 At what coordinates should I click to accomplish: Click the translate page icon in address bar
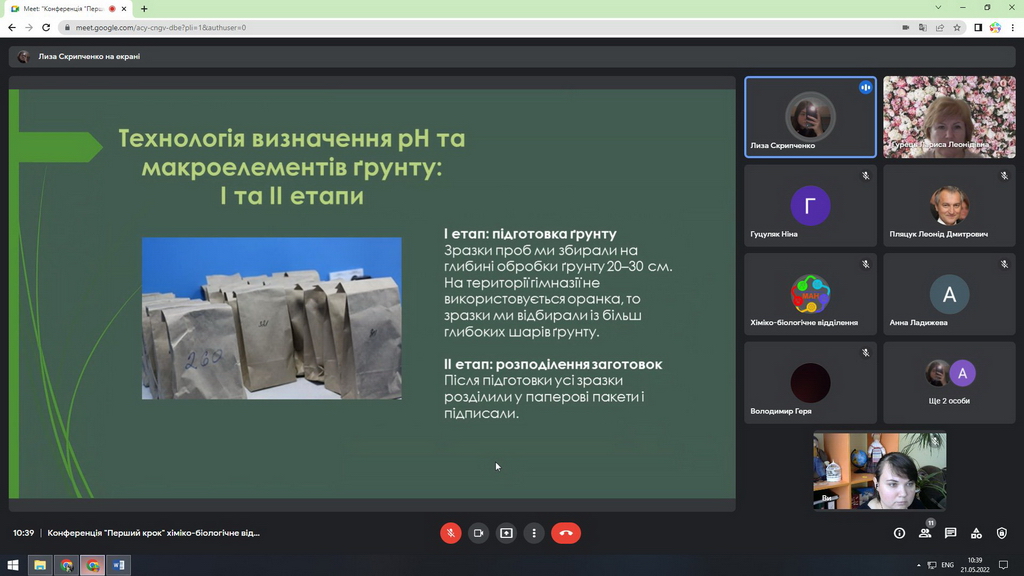tap(923, 27)
